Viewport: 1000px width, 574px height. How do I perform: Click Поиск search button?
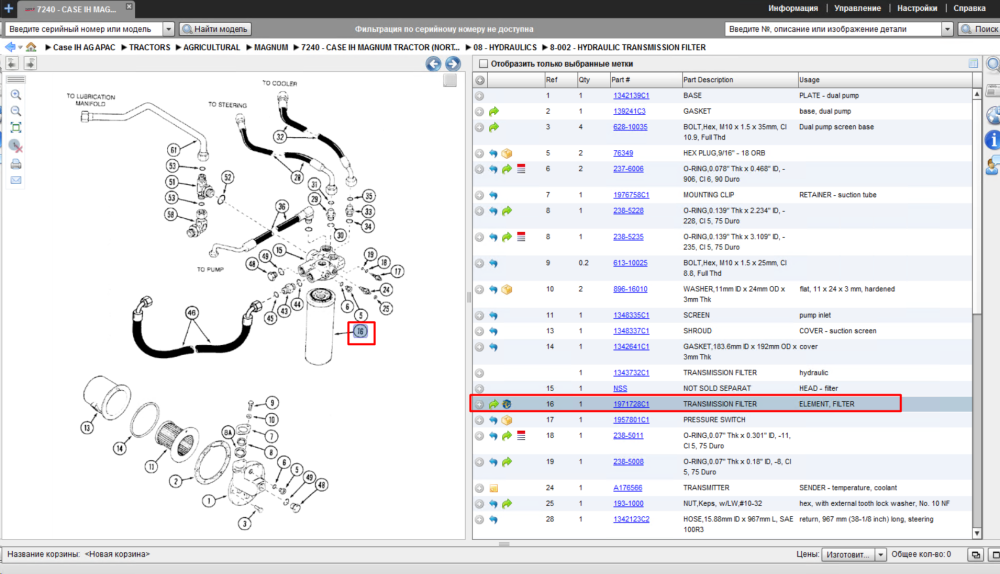click(980, 29)
